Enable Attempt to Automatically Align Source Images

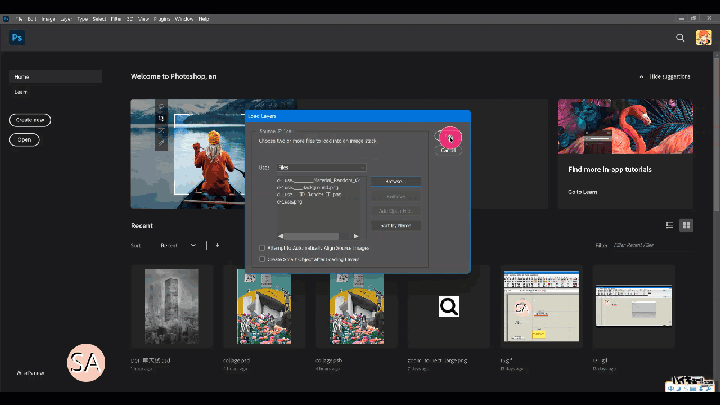tap(262, 248)
